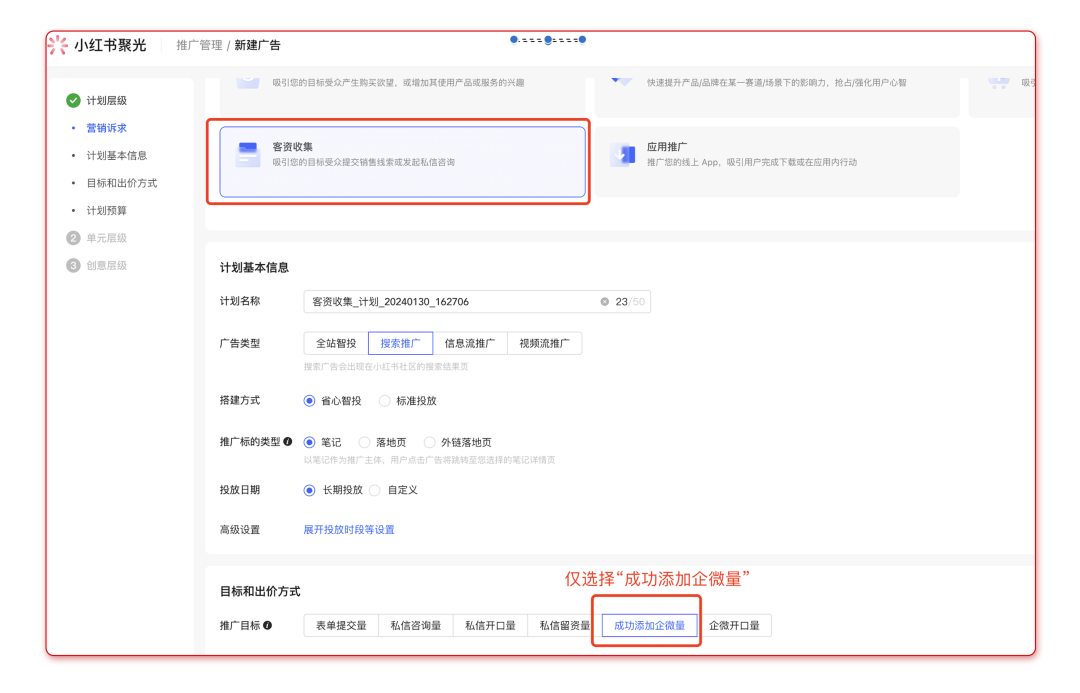Click the 小红书聚光 logo icon
Screen dimensions: 1080x693
tap(59, 45)
